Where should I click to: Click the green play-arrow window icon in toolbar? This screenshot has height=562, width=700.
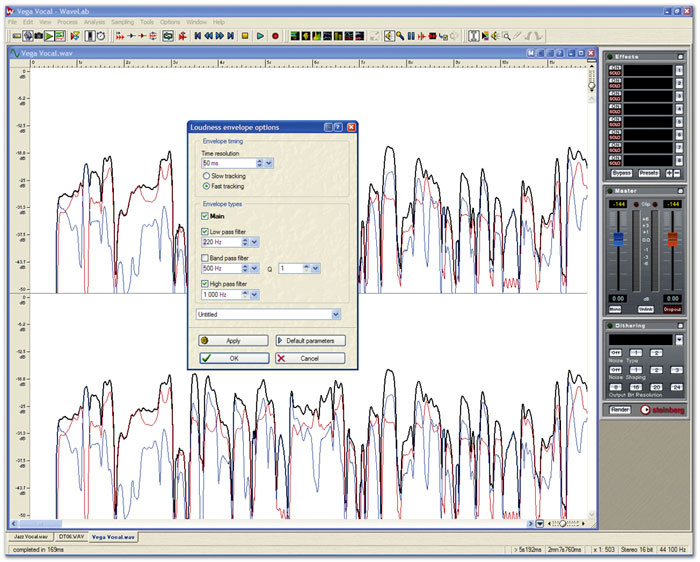pyautogui.click(x=49, y=36)
